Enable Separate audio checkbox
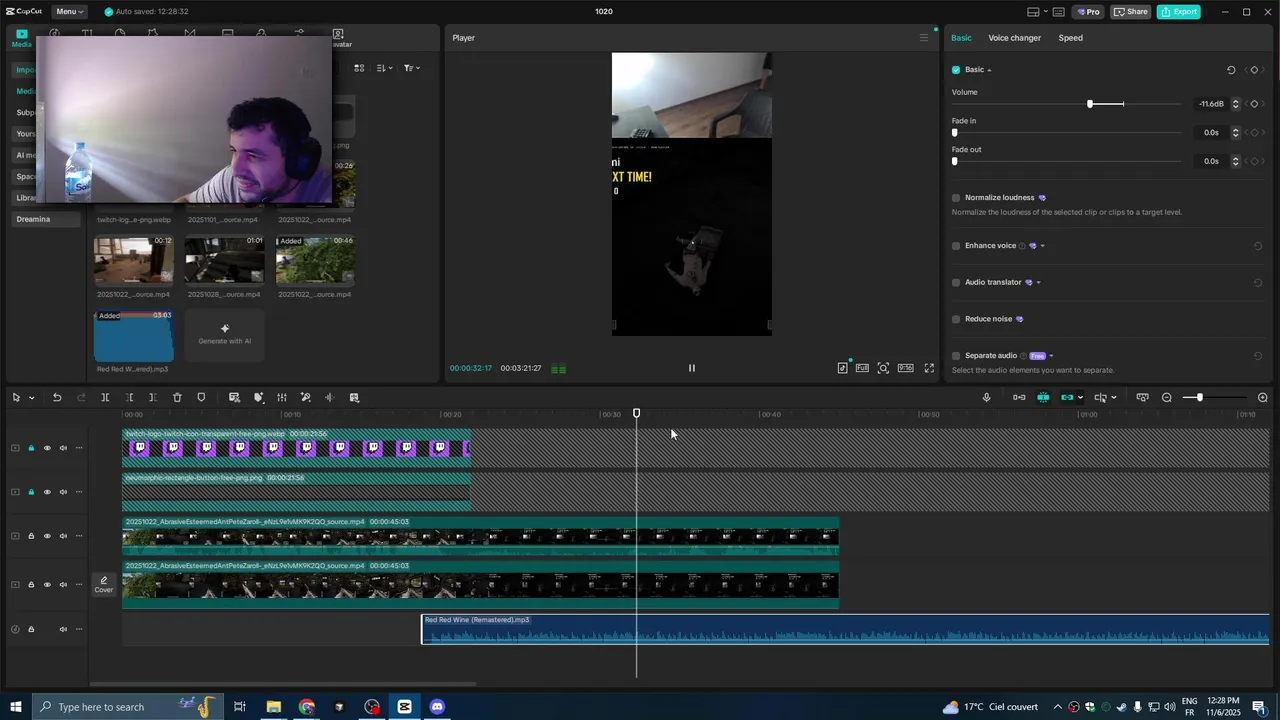1280x720 pixels. pos(956,356)
